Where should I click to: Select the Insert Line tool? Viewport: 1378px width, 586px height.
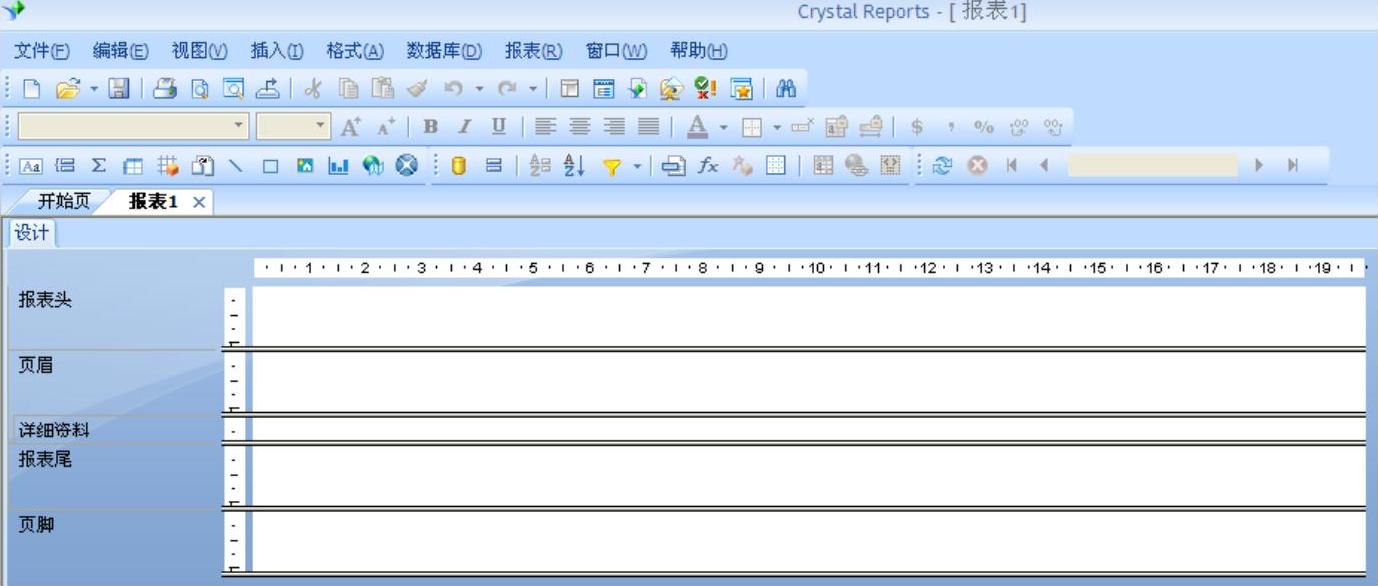(x=236, y=166)
